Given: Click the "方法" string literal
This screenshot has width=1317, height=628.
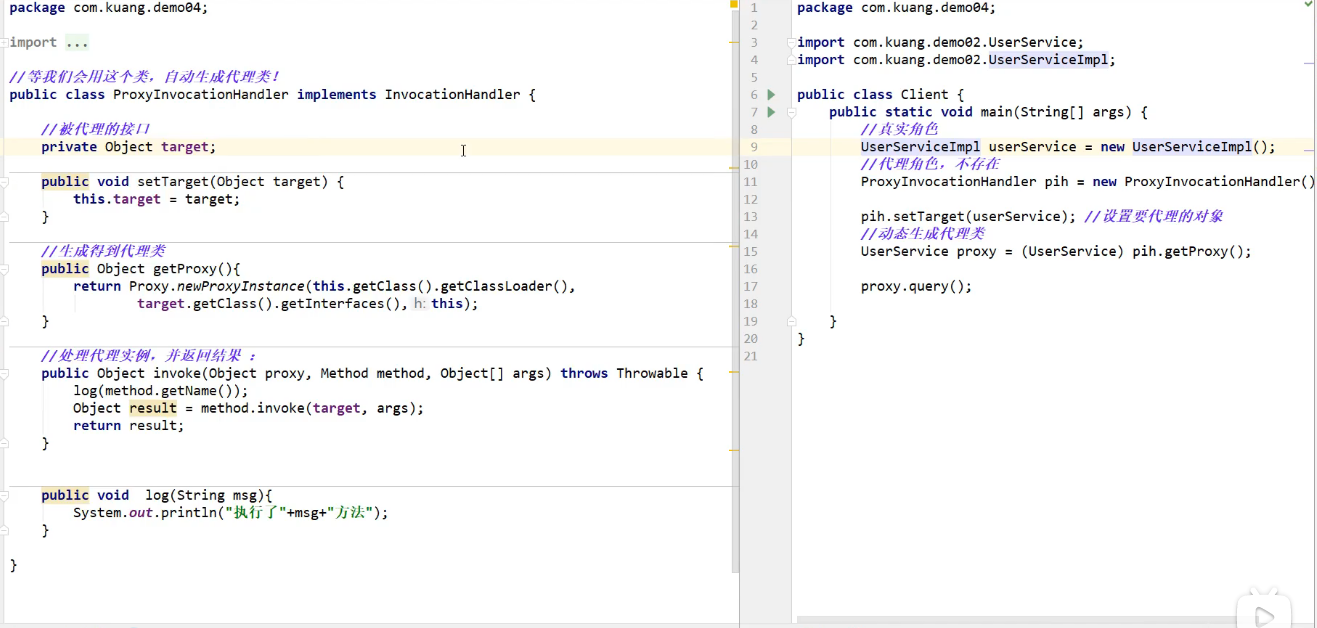Looking at the screenshot, I should tap(349, 513).
